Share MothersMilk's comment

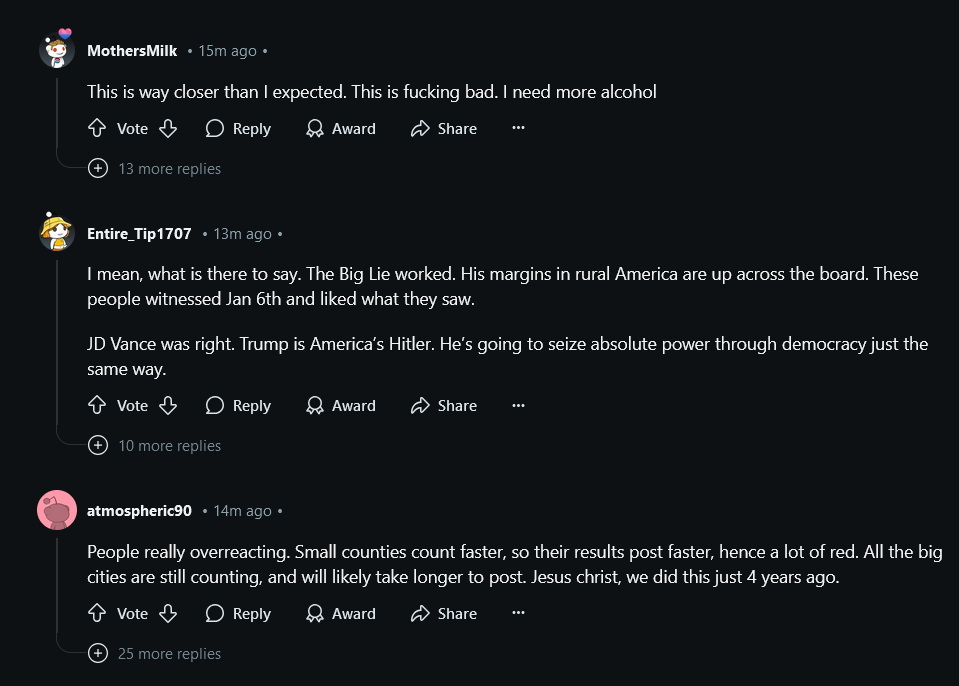[444, 128]
